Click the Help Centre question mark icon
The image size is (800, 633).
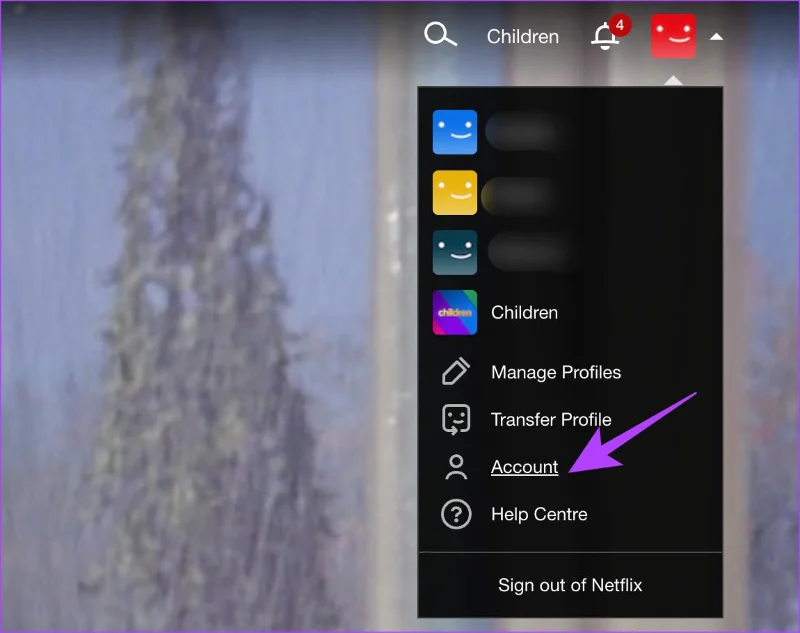456,514
